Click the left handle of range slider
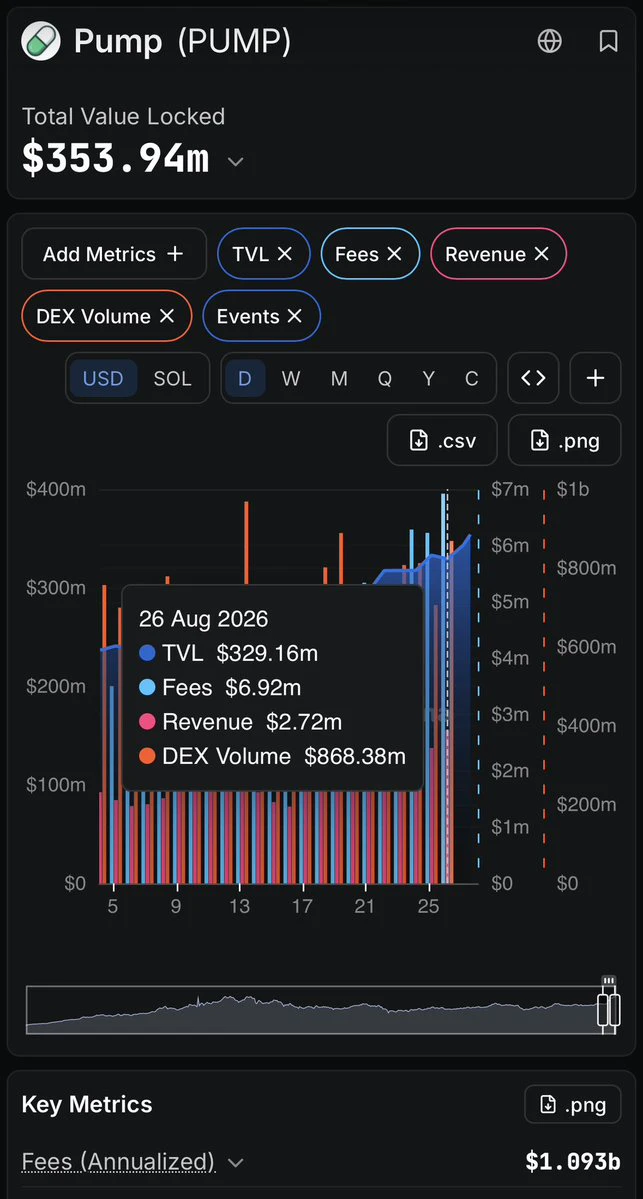The height and width of the screenshot is (1199, 643). 603,1010
